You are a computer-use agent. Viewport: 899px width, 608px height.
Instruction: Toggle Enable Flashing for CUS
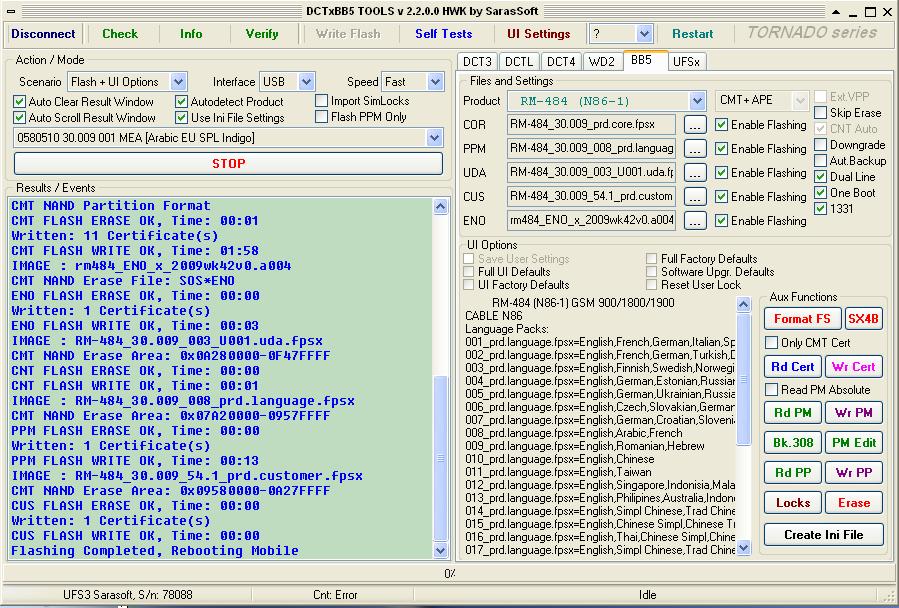[722, 197]
